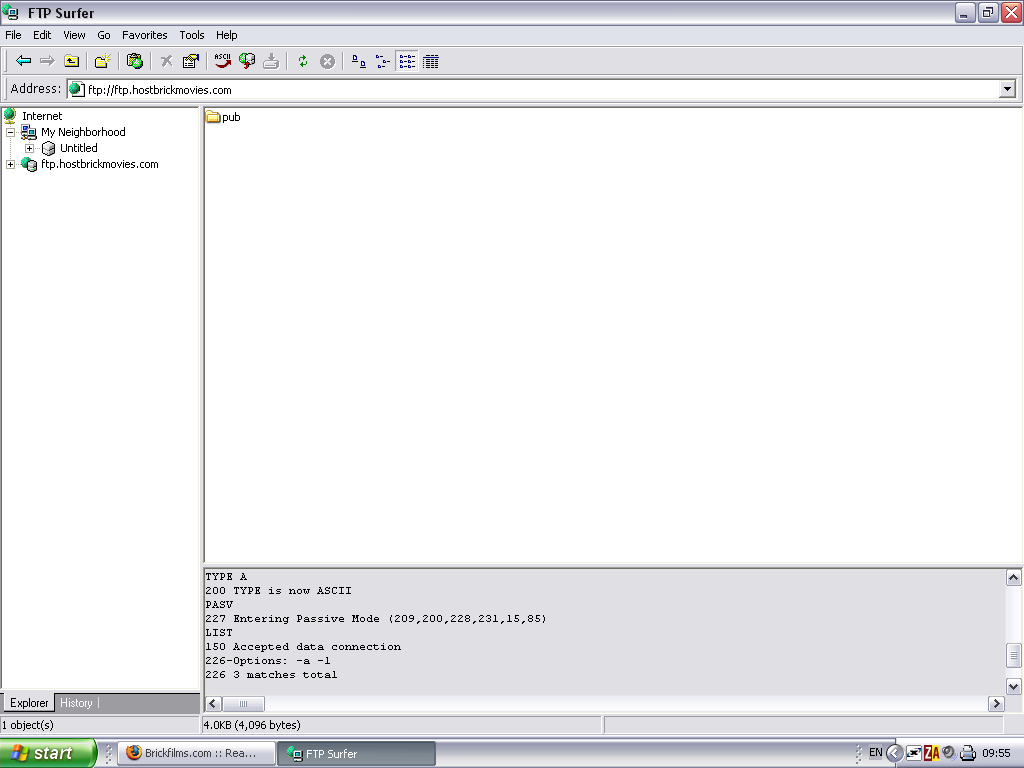Viewport: 1024px width, 768px height.
Task: Collapse the My Neighborhood tree node
Action: [x=11, y=132]
